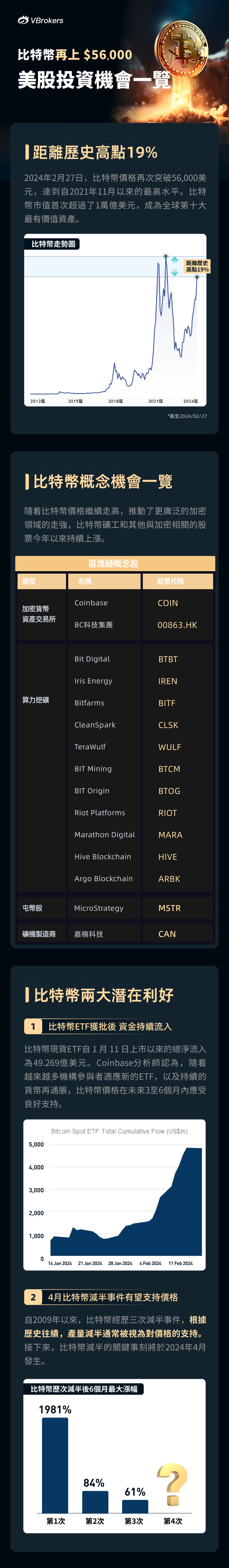Click the 區塊鏈概念股 table header
This screenshot has width=229, height=1568.
[114, 563]
